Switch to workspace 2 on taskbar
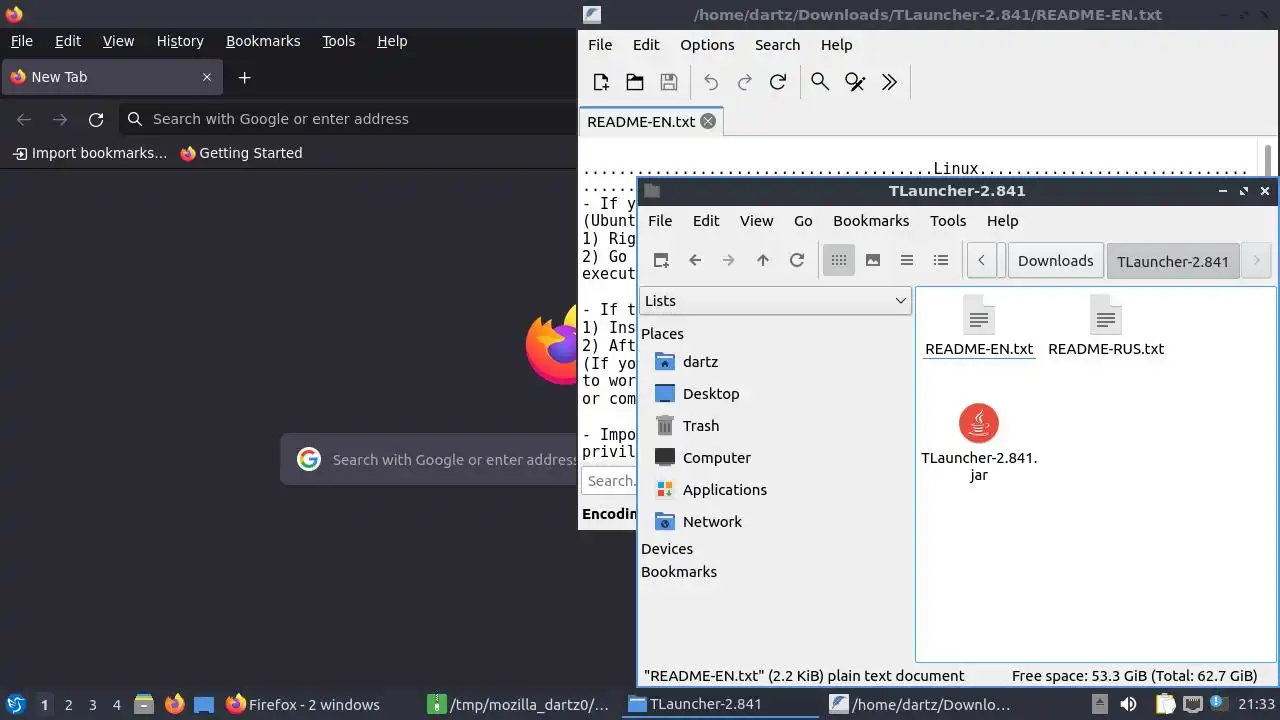The height and width of the screenshot is (720, 1280). [68, 705]
